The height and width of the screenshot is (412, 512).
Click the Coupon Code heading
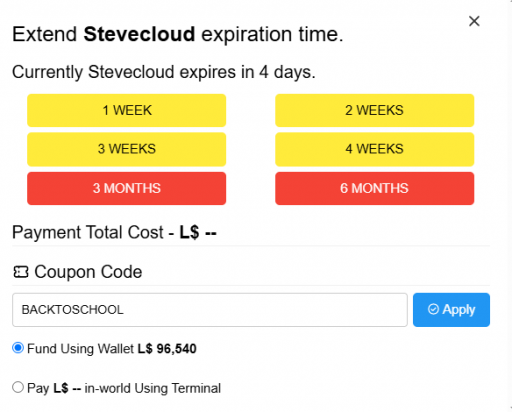click(x=88, y=272)
